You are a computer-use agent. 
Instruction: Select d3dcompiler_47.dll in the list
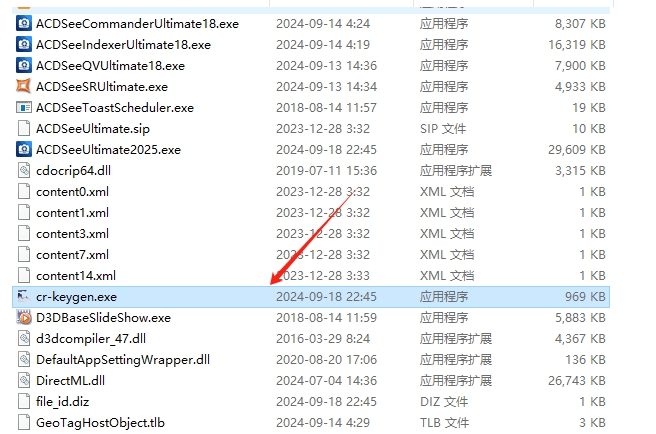[91, 339]
